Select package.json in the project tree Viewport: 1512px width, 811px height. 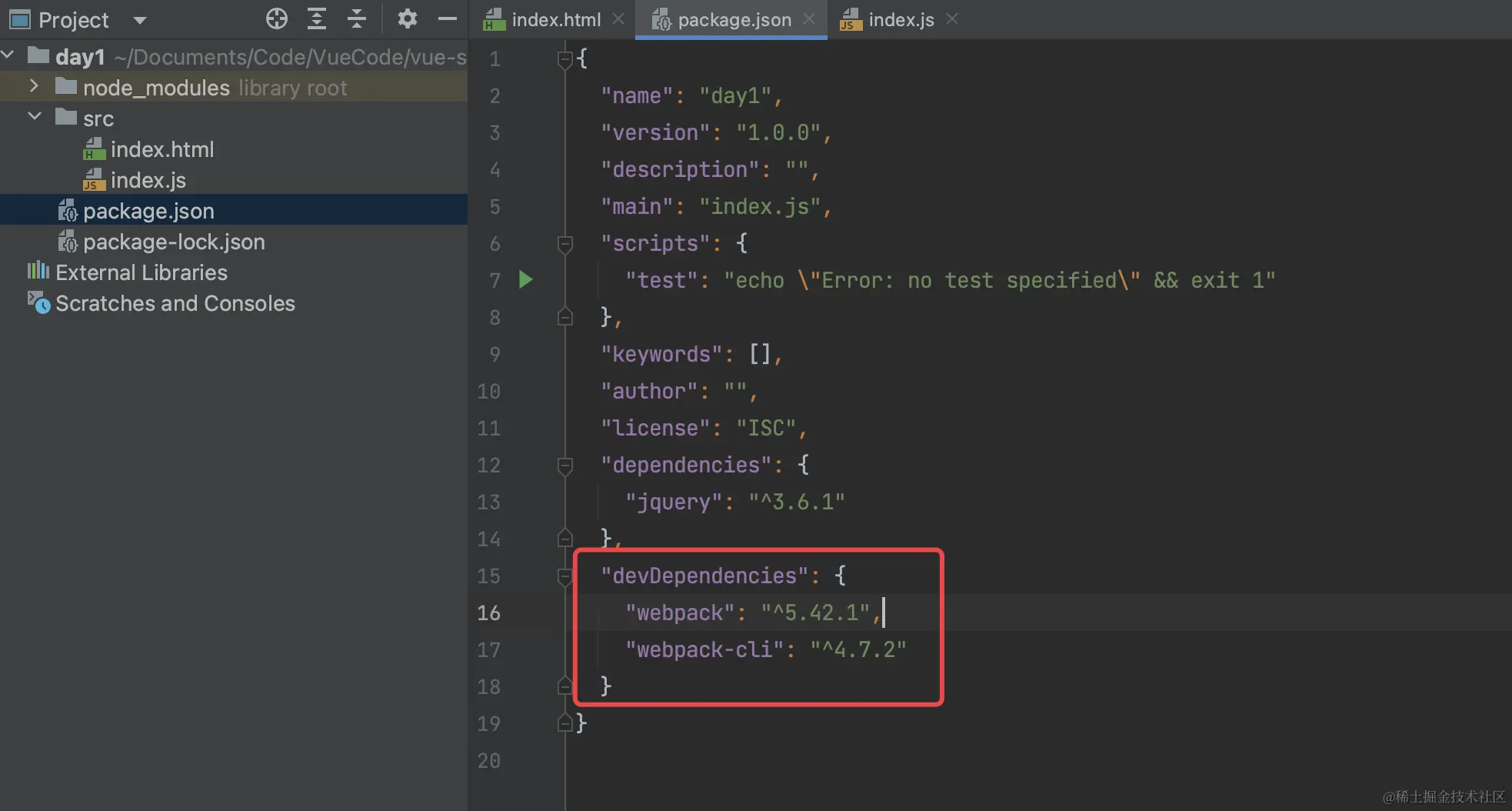tap(234, 210)
